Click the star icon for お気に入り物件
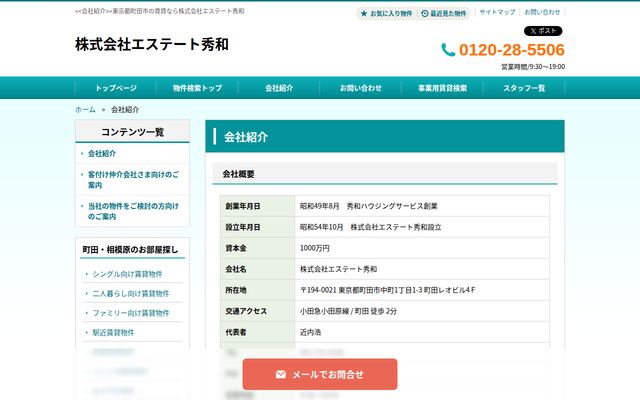This screenshot has width=640, height=400. 364,13
